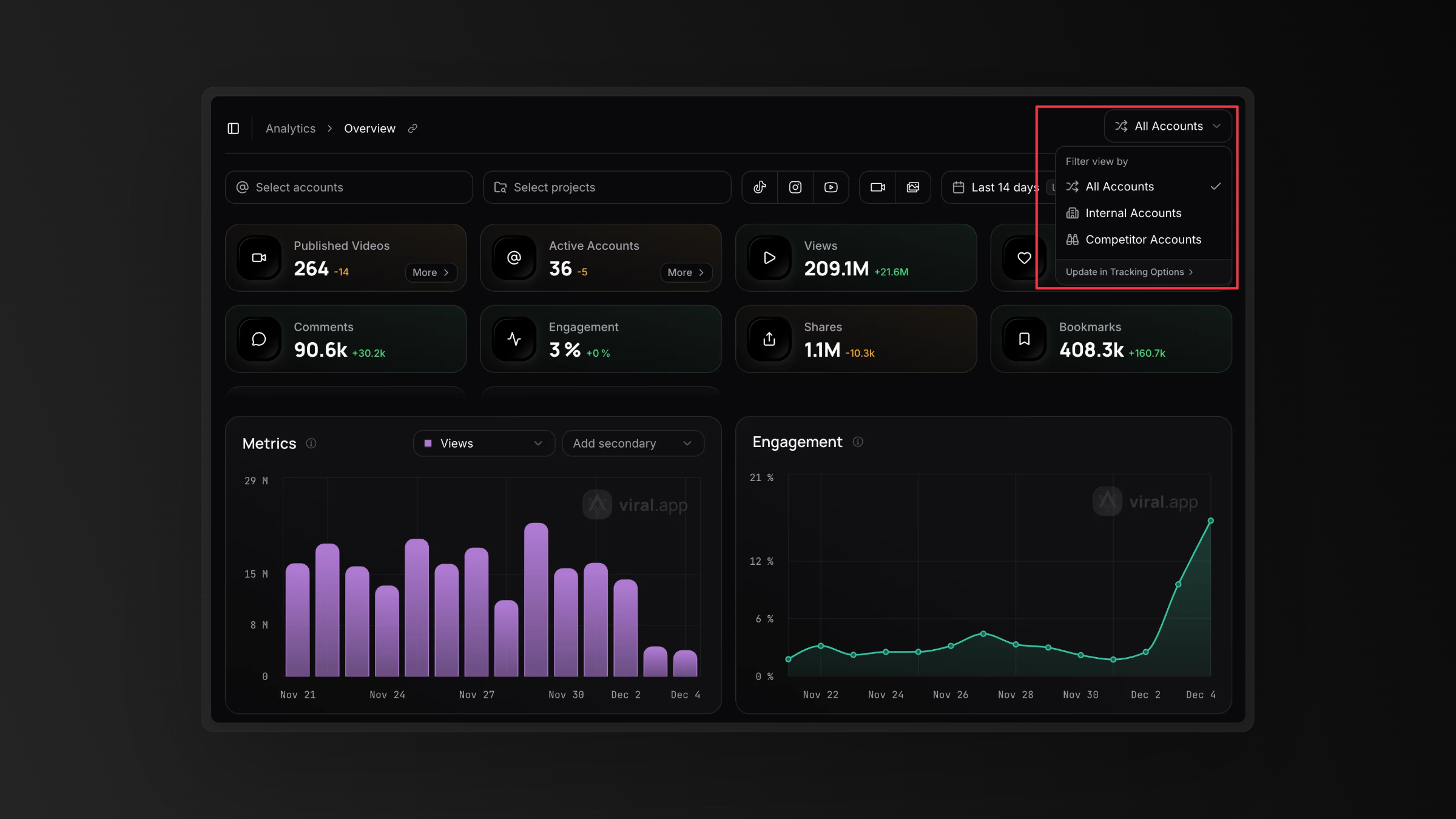Filter by TikTok platform icon
The width and height of the screenshot is (1456, 819).
click(x=760, y=187)
